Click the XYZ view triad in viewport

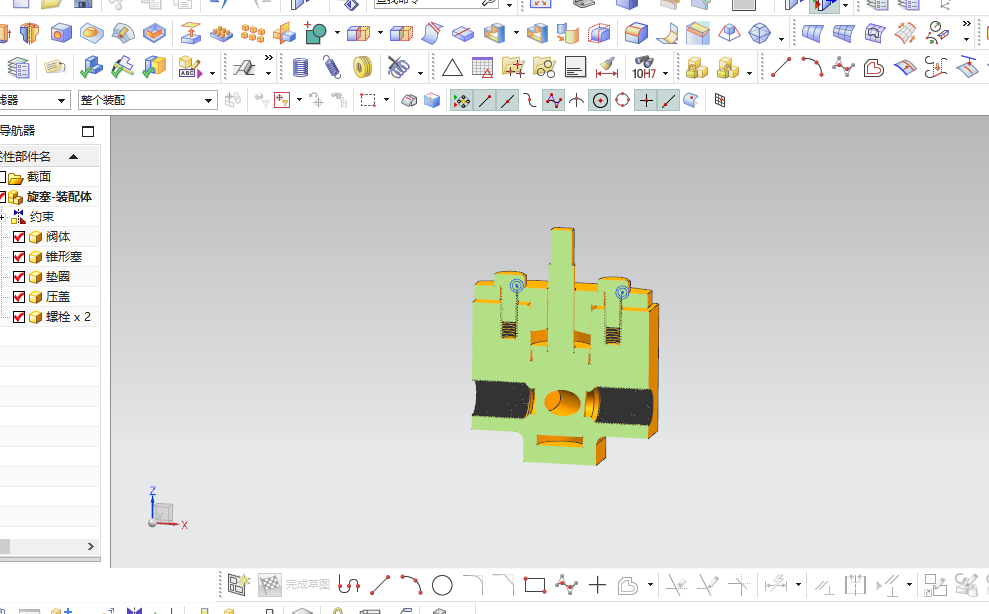(167, 509)
